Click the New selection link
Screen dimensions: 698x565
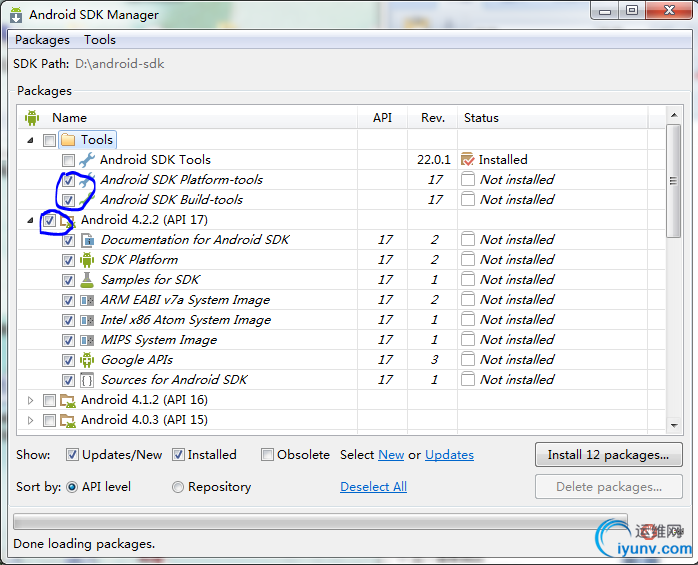tap(391, 455)
